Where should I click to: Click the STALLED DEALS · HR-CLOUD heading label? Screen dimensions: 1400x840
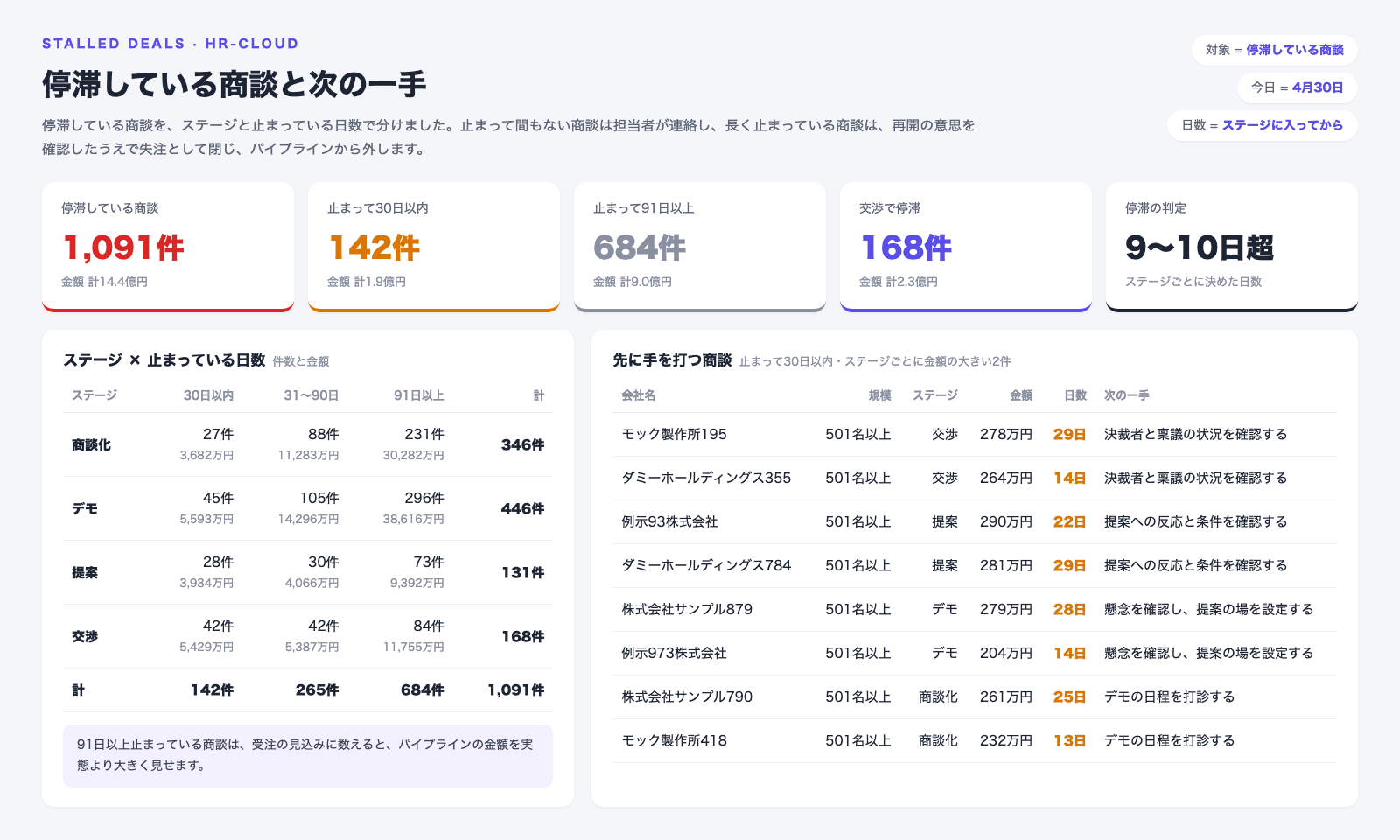coord(171,44)
